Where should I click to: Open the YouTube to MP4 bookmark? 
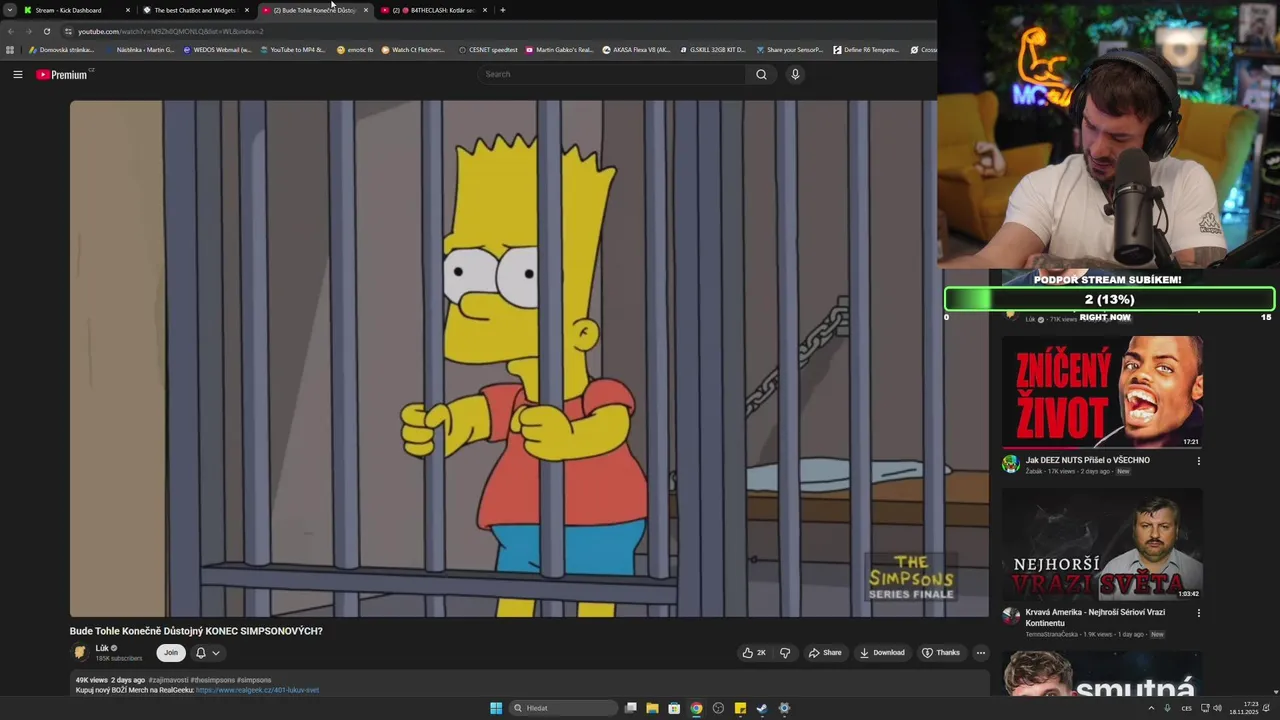click(x=292, y=49)
